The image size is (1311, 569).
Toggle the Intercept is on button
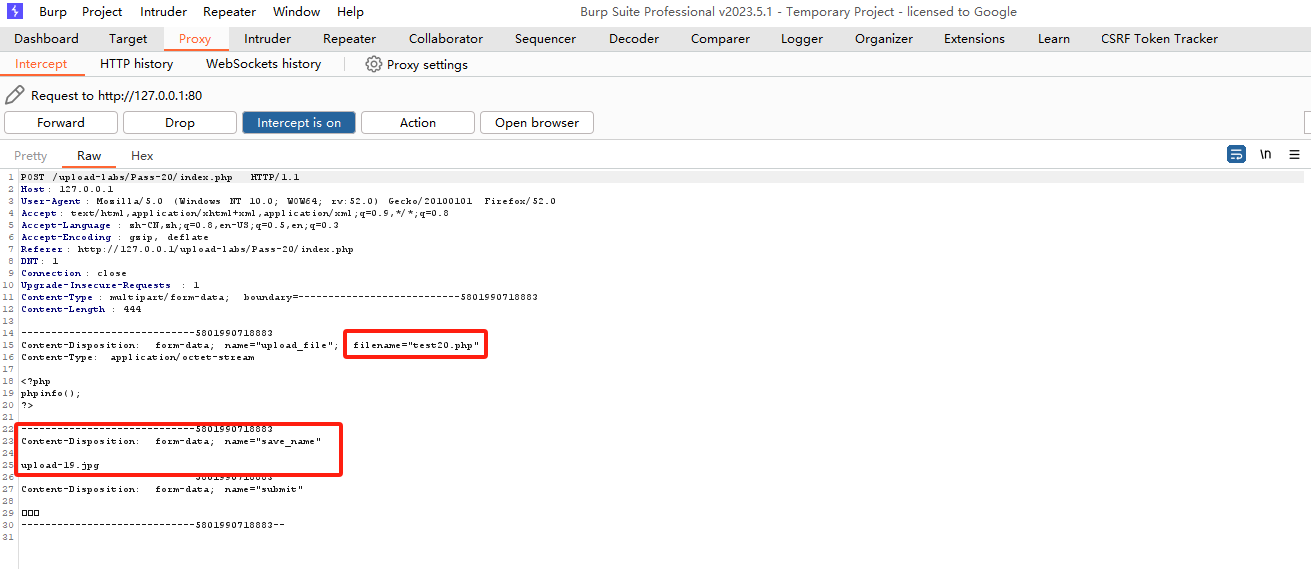[x=299, y=123]
